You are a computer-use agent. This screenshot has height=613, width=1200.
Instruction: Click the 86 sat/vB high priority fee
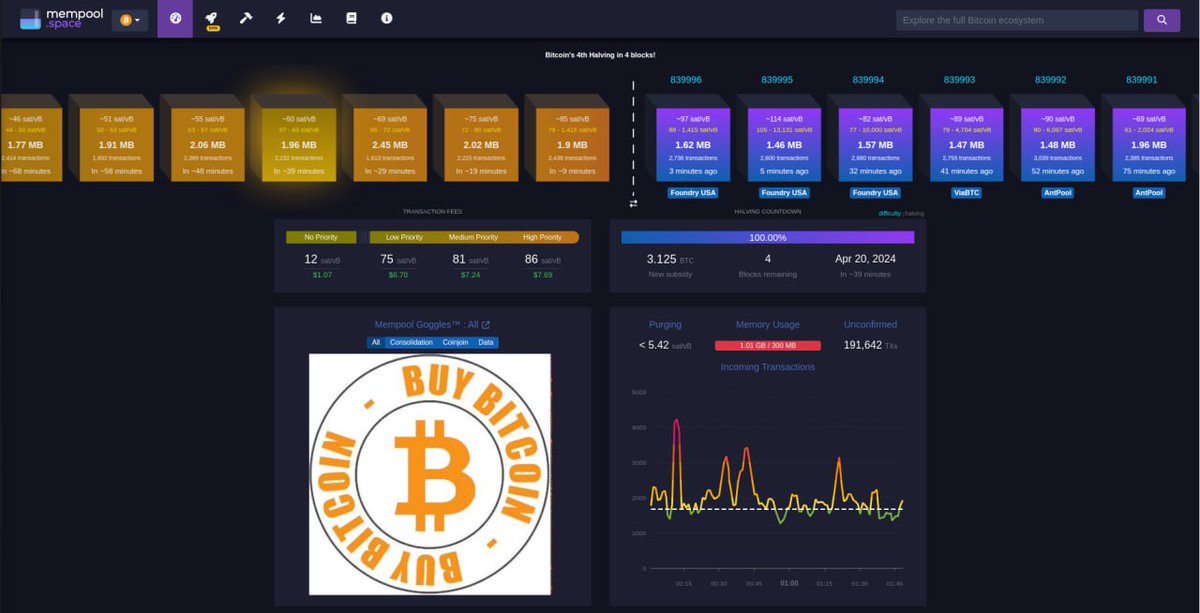coord(543,259)
